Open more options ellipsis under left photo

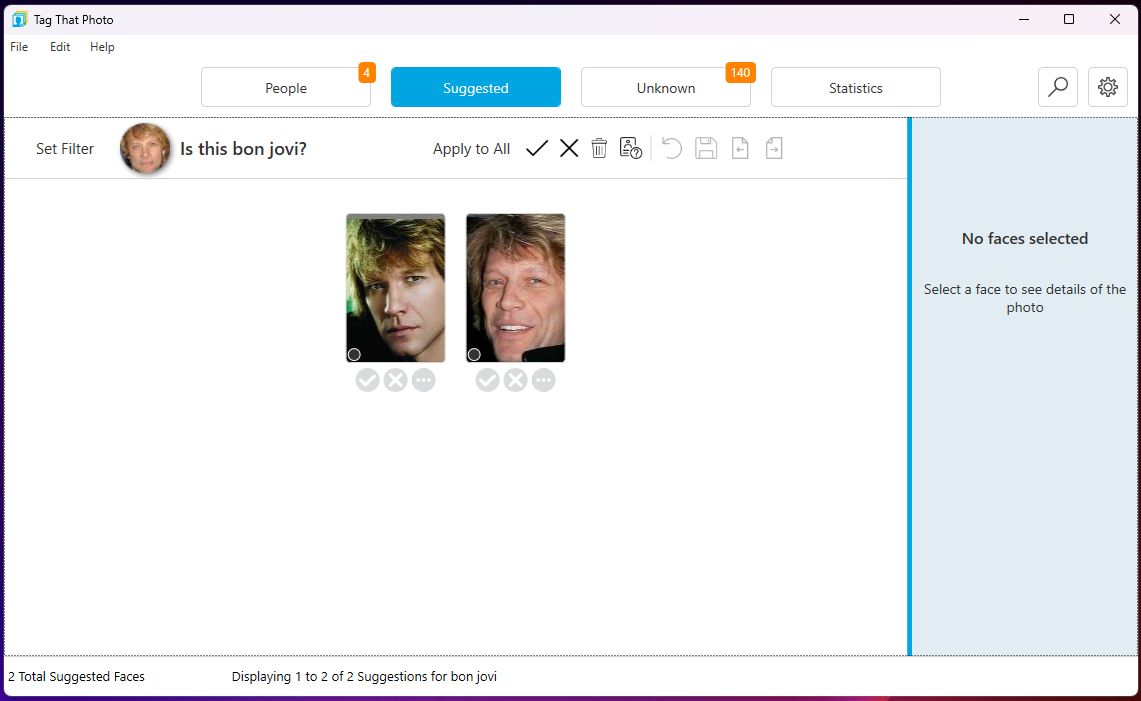pyautogui.click(x=423, y=380)
